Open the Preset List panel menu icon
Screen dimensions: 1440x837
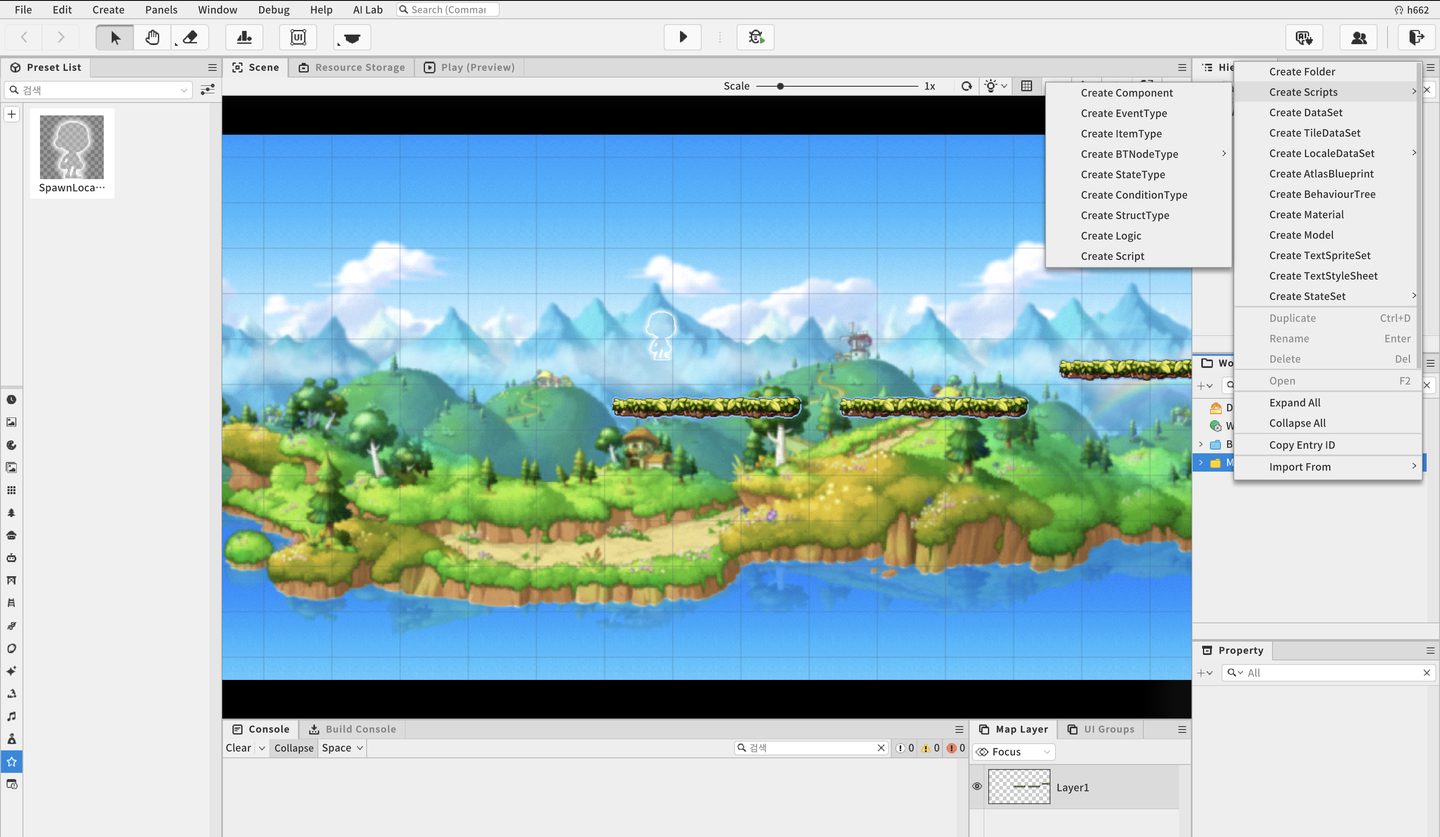[212, 67]
